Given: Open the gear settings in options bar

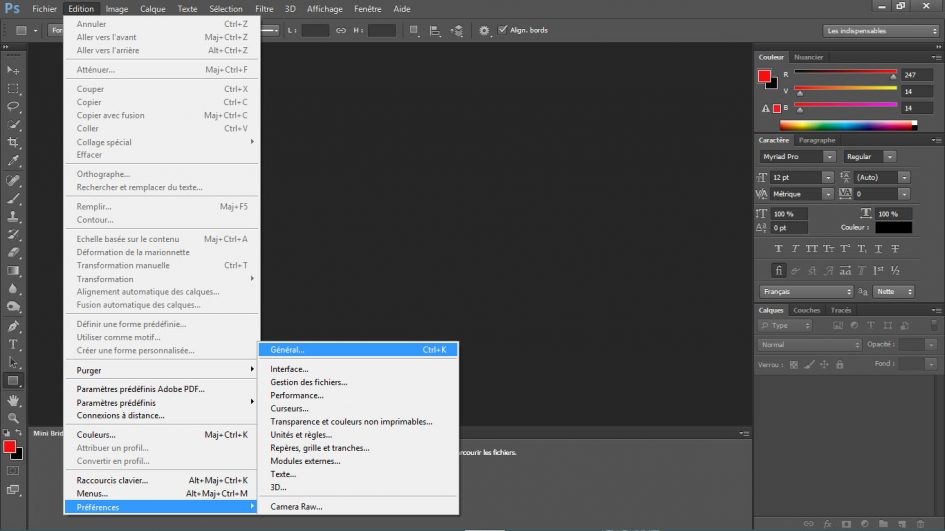Looking at the screenshot, I should [484, 30].
